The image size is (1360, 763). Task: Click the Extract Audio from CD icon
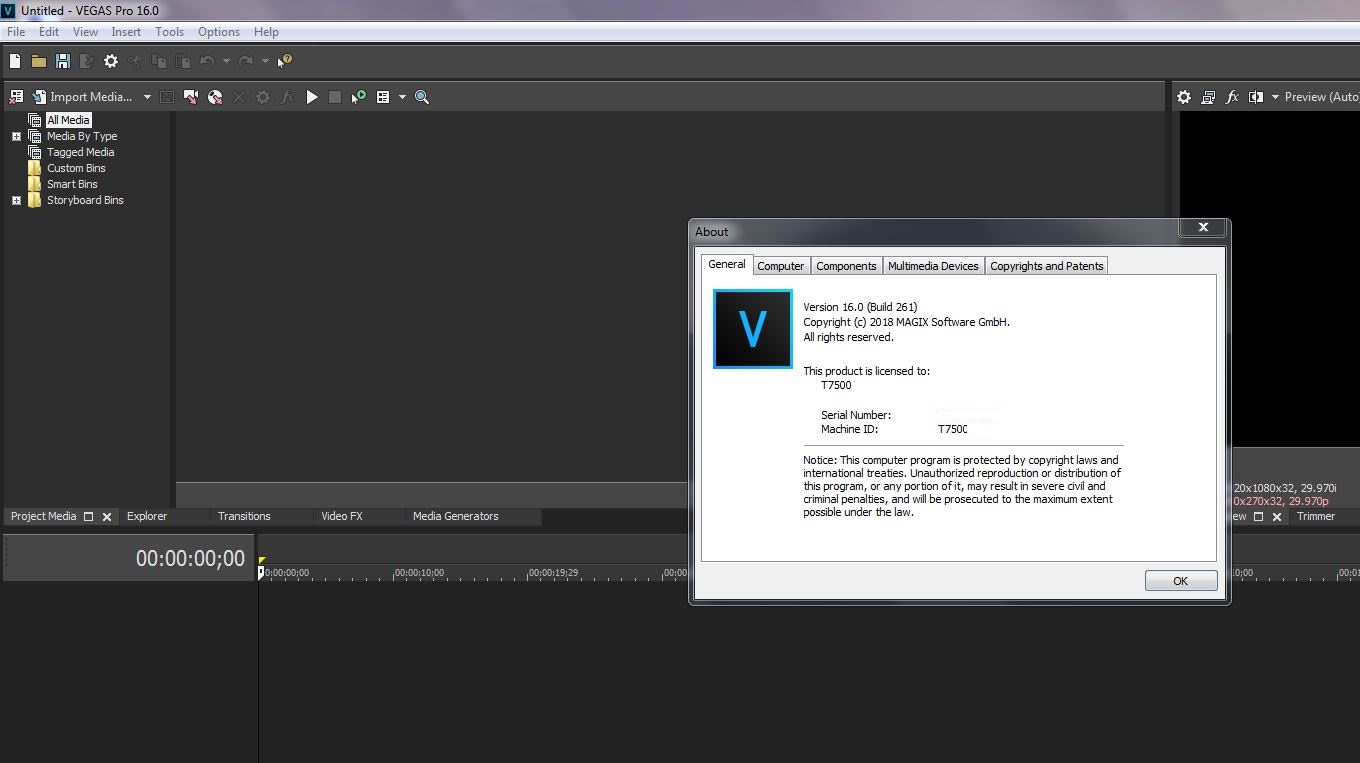point(215,97)
